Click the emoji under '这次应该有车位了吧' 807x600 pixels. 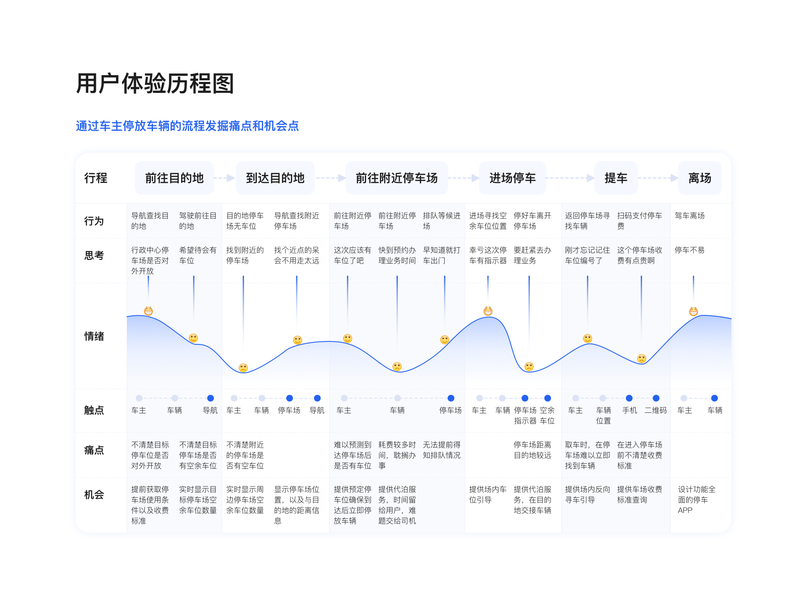(x=348, y=338)
